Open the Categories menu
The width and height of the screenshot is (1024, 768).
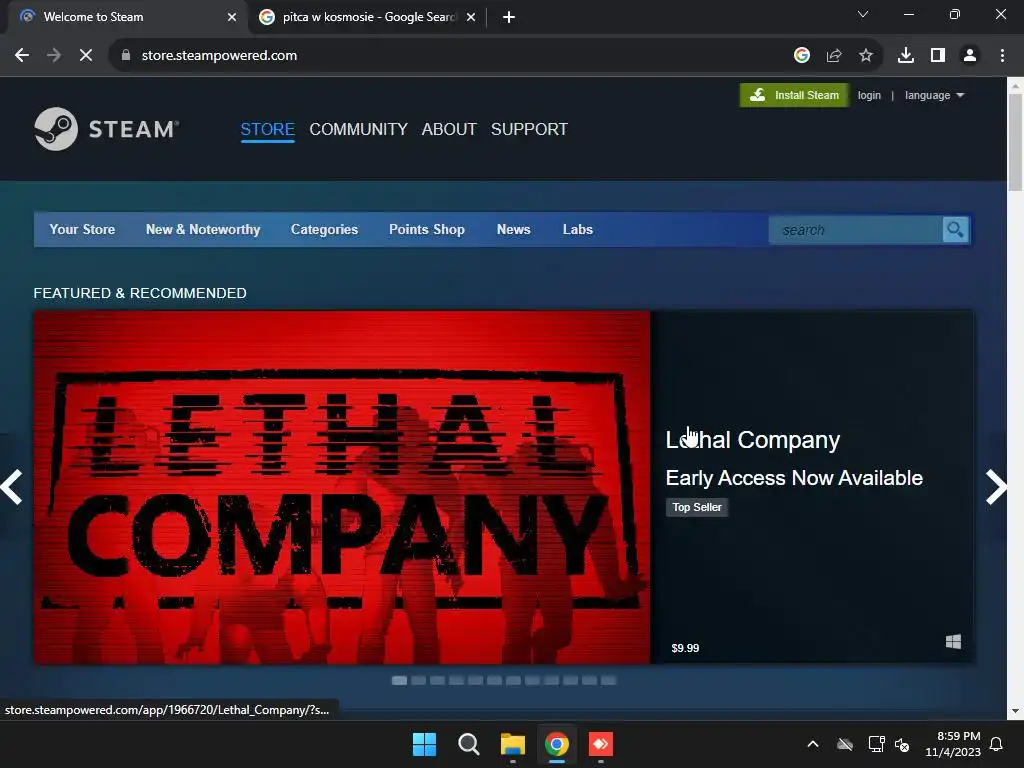[325, 229]
